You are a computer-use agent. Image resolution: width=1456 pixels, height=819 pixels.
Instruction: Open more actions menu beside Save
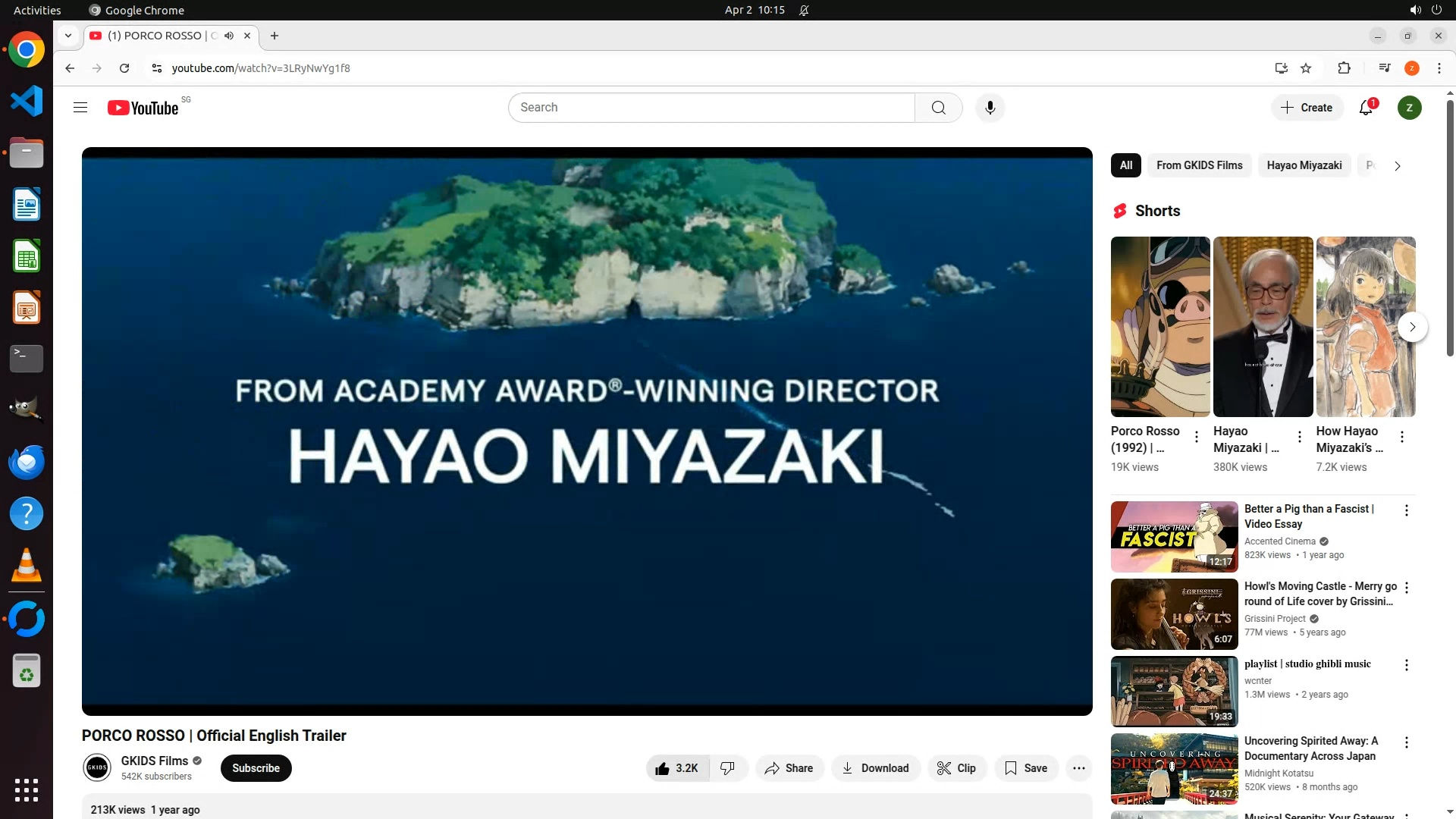pyautogui.click(x=1078, y=768)
